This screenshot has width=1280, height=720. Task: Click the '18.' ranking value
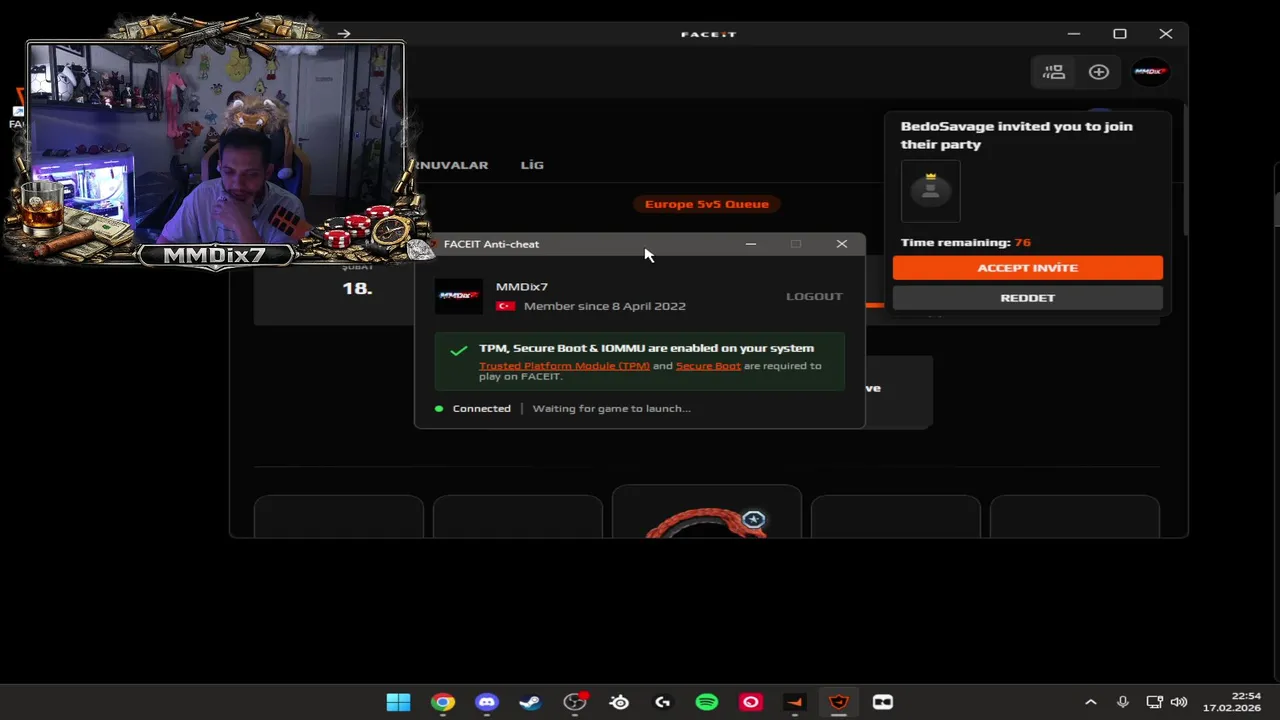[x=357, y=288]
